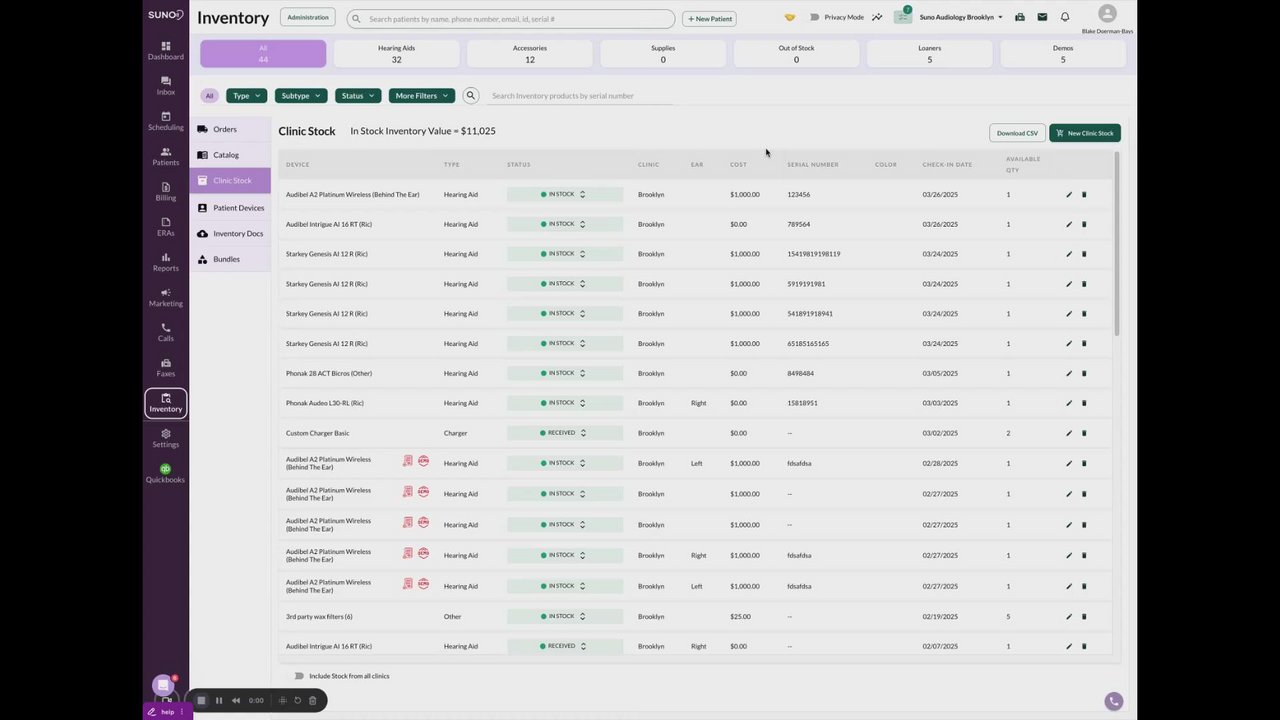Click the patient search field

[511, 19]
